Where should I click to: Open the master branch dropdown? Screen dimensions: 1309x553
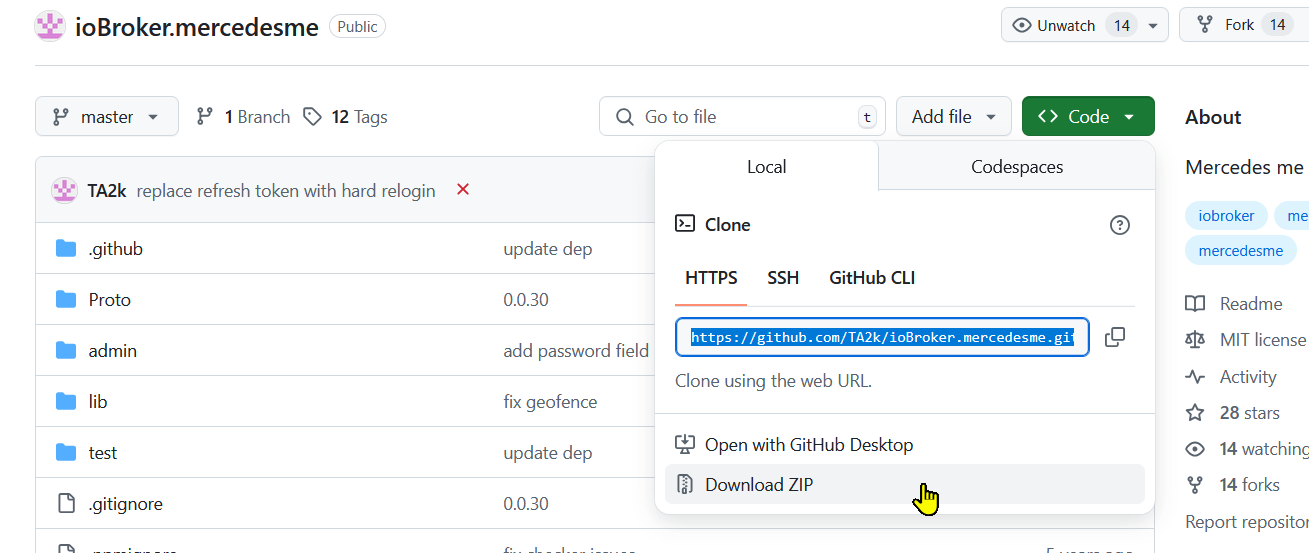pos(107,117)
